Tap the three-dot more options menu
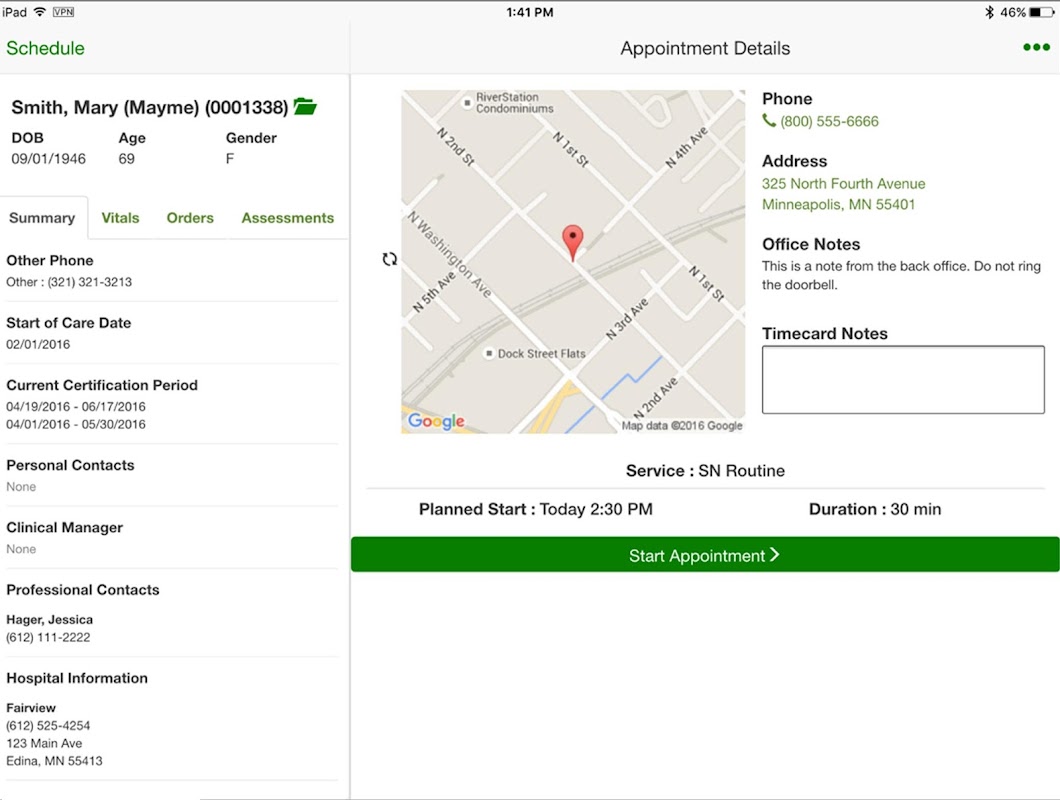 click(x=1036, y=47)
